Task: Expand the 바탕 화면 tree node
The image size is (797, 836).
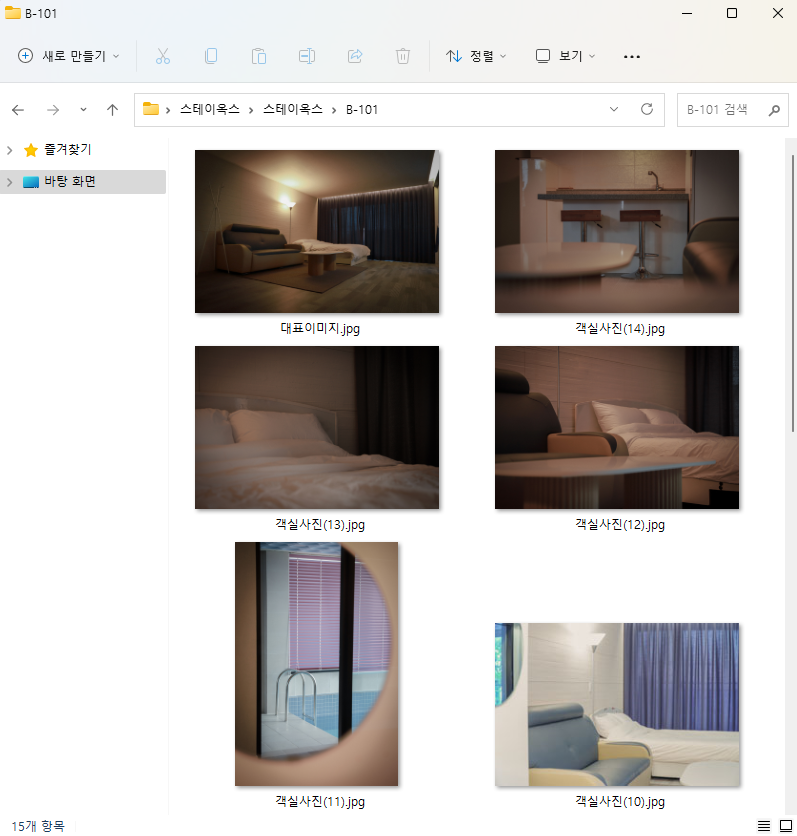Action: point(10,182)
